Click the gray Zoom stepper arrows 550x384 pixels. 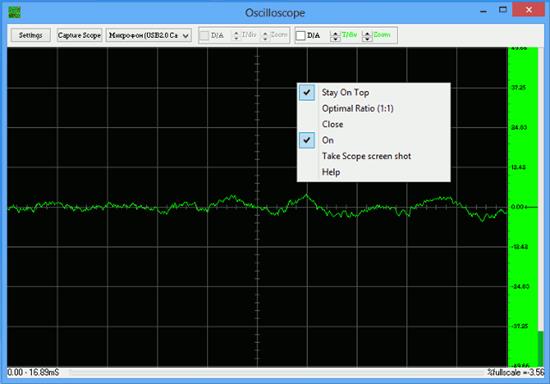(265, 35)
